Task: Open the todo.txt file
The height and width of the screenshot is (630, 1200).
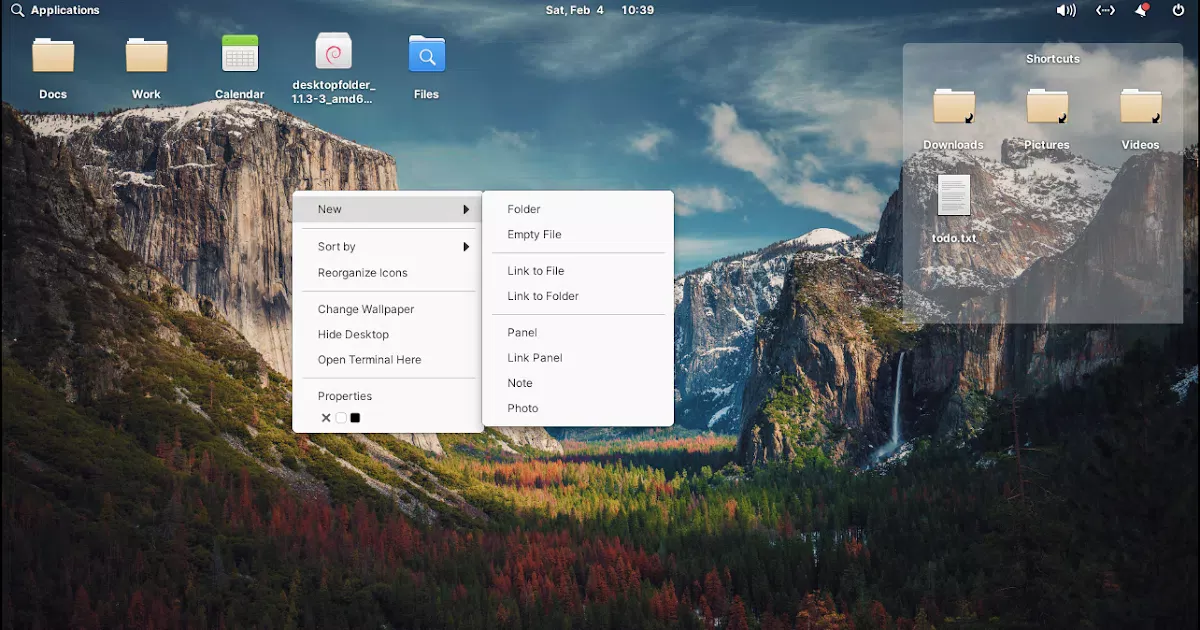Action: pos(952,197)
